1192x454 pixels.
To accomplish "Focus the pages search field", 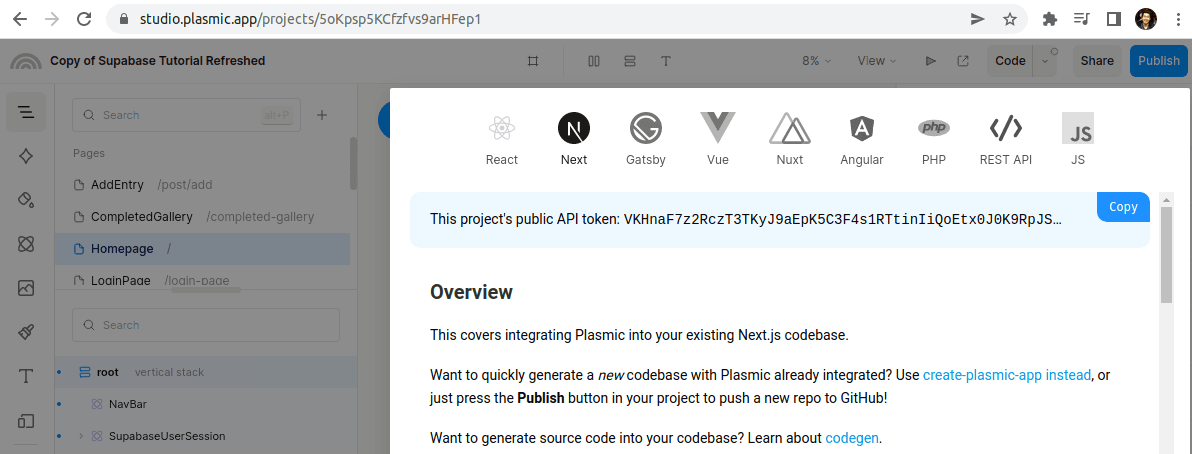I will (186, 115).
